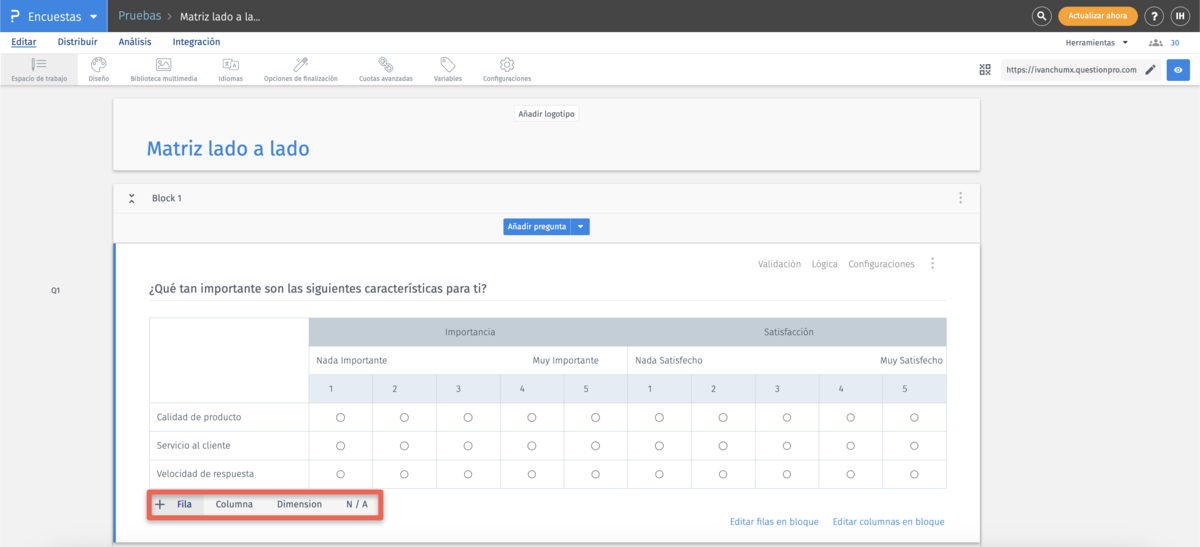Select Satisfacción 5 for Servicio al cliente
Viewport: 1200px width, 547px height.
click(914, 445)
